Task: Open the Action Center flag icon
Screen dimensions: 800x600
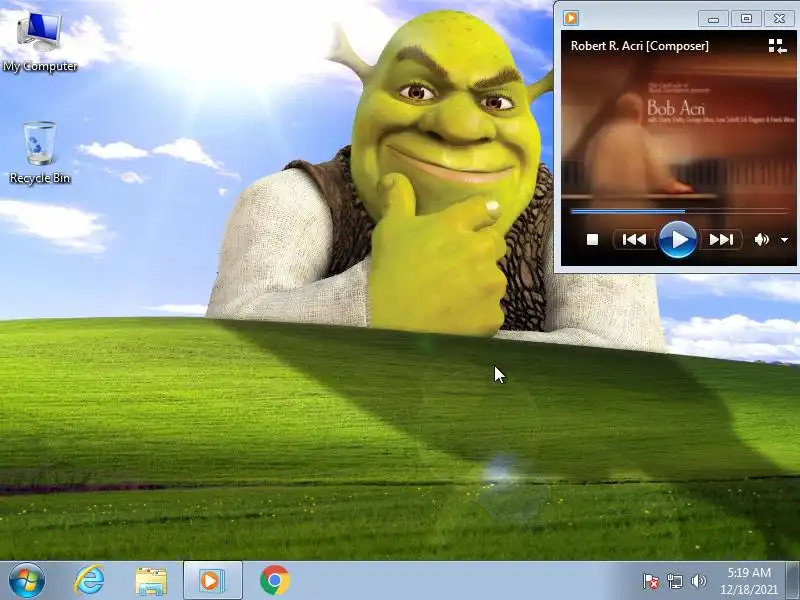Action: coord(651,581)
